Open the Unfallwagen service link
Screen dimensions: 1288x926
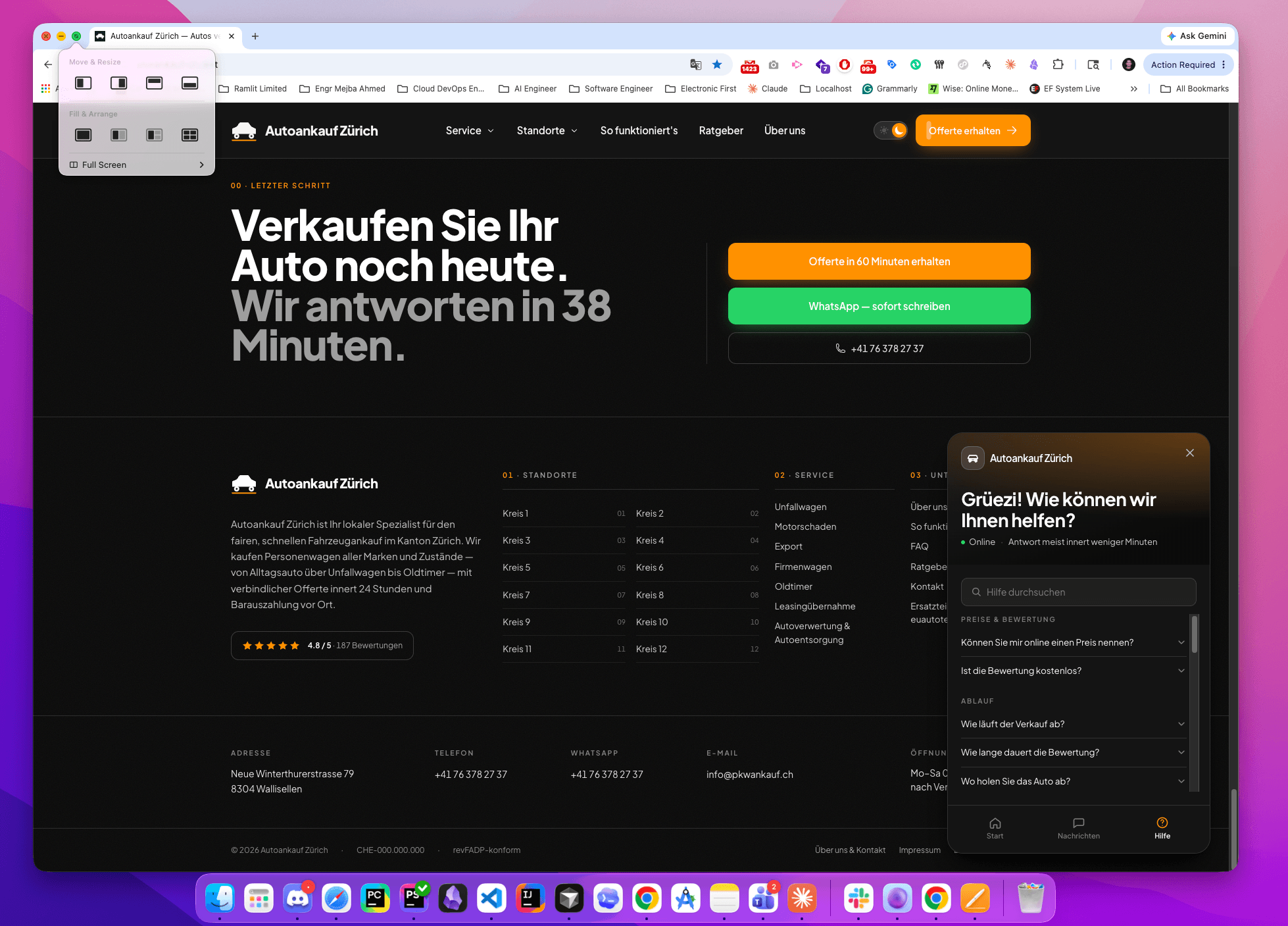801,507
